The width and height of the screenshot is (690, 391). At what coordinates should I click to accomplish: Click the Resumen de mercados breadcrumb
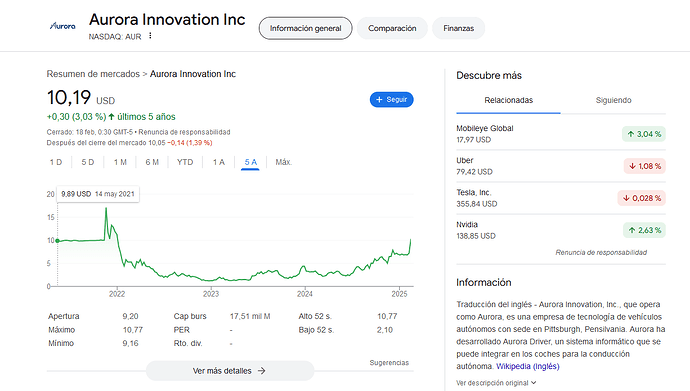(x=93, y=74)
